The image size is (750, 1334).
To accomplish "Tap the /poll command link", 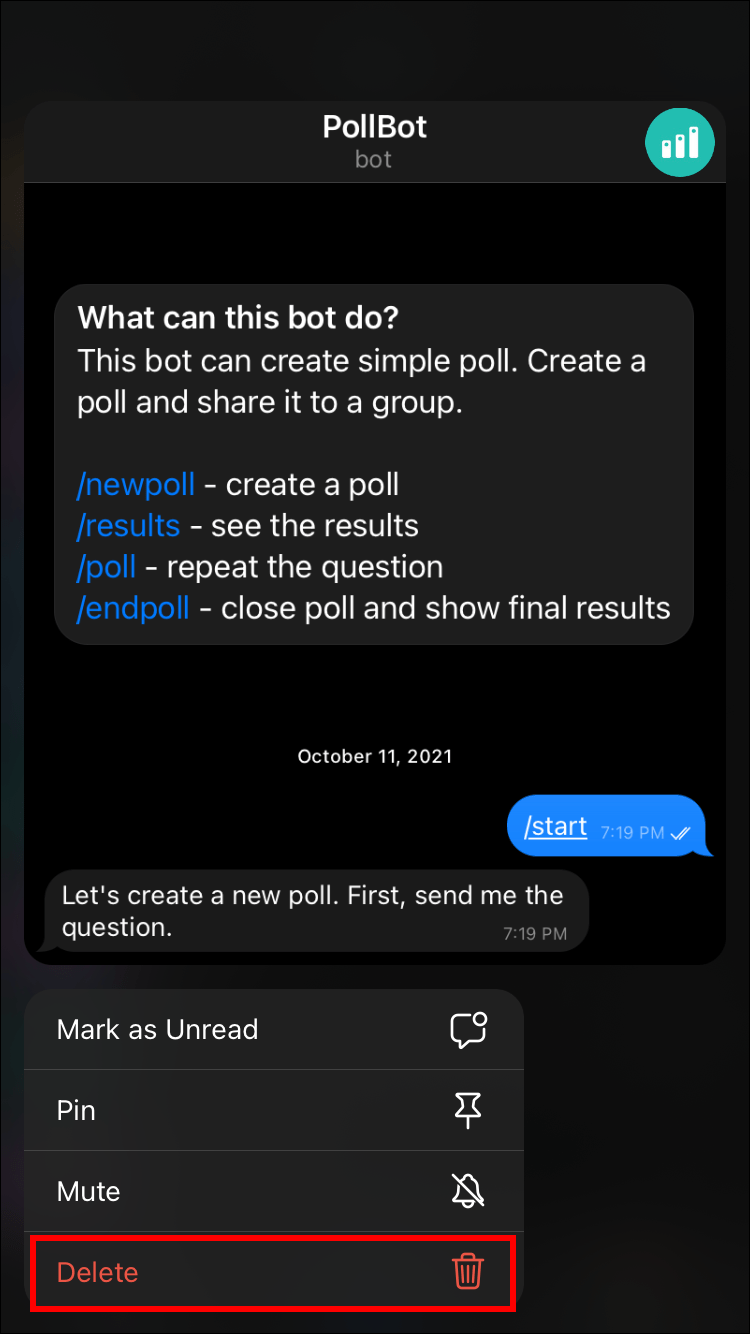I will pyautogui.click(x=106, y=567).
